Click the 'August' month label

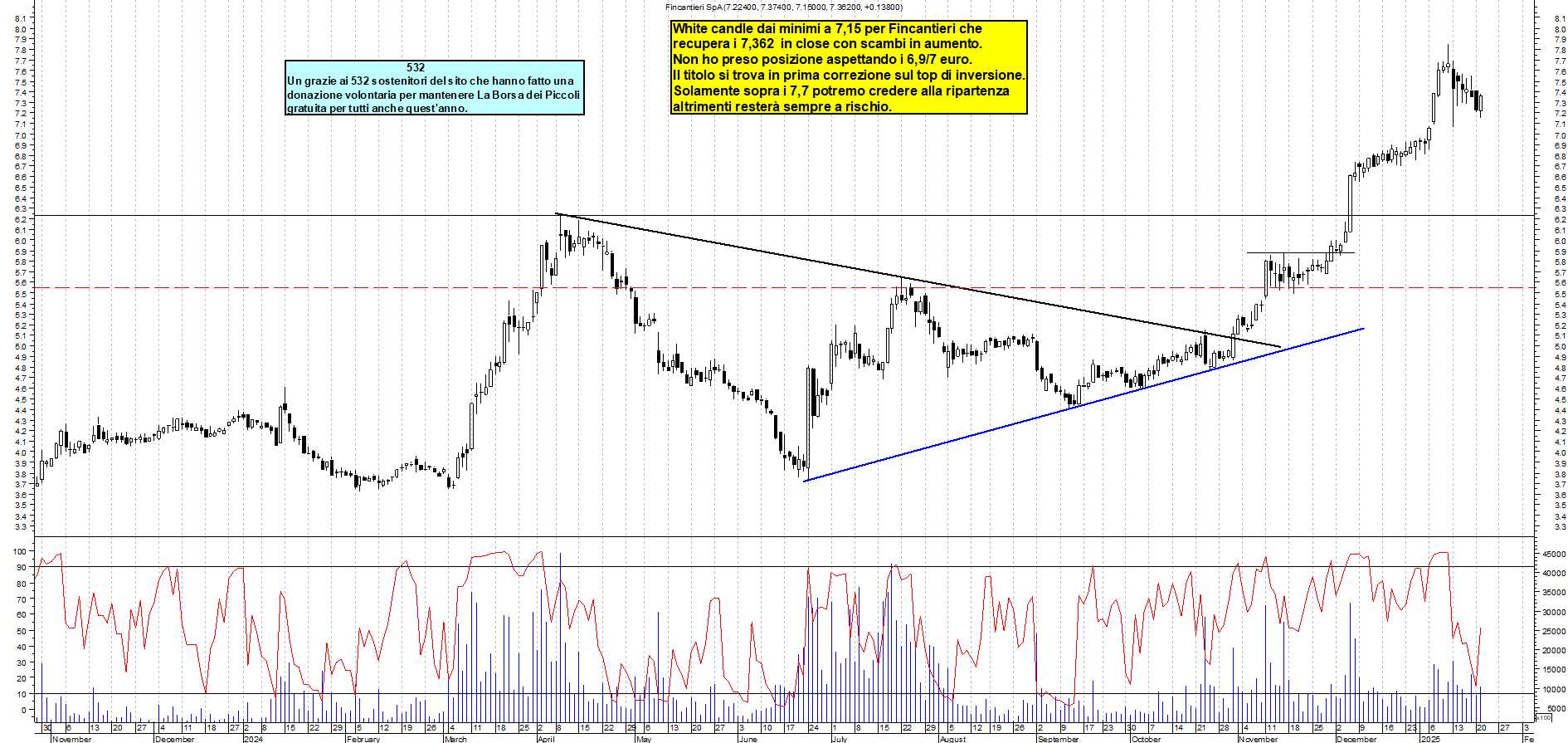953,739
